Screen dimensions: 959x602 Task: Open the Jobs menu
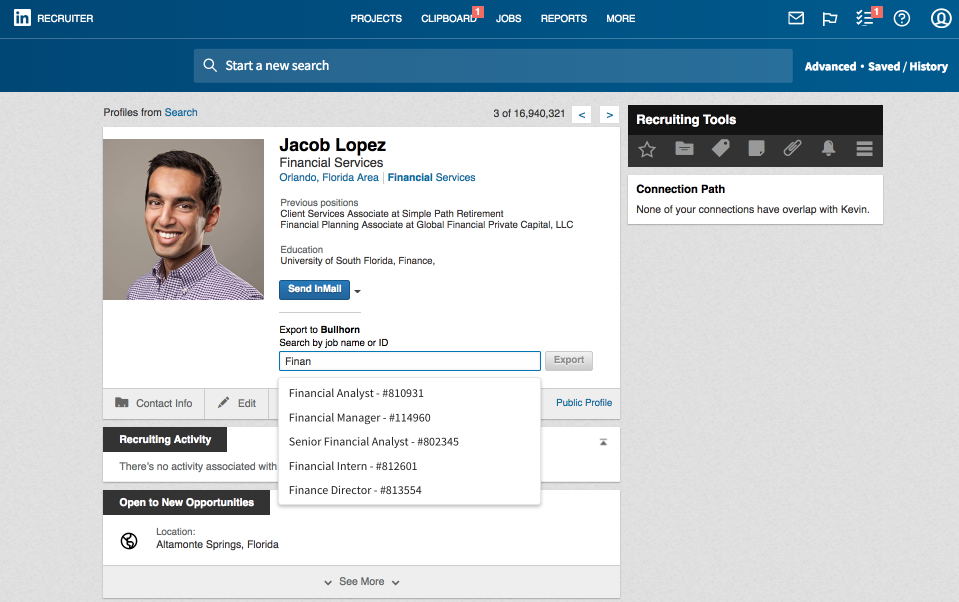coord(509,19)
